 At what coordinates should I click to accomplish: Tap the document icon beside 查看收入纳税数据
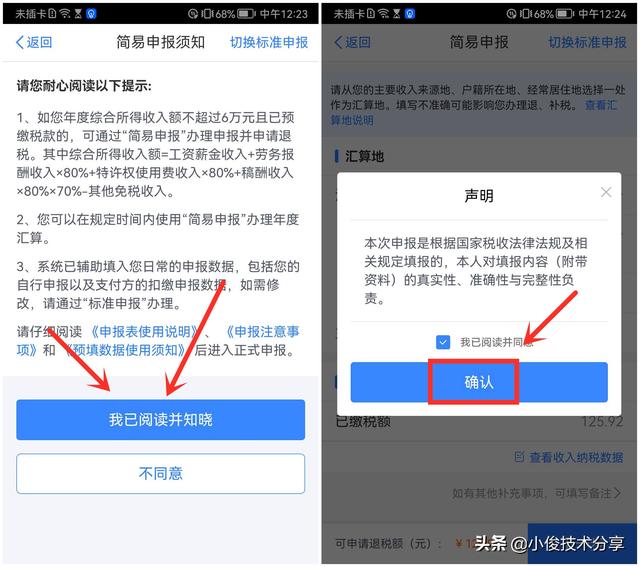point(519,457)
